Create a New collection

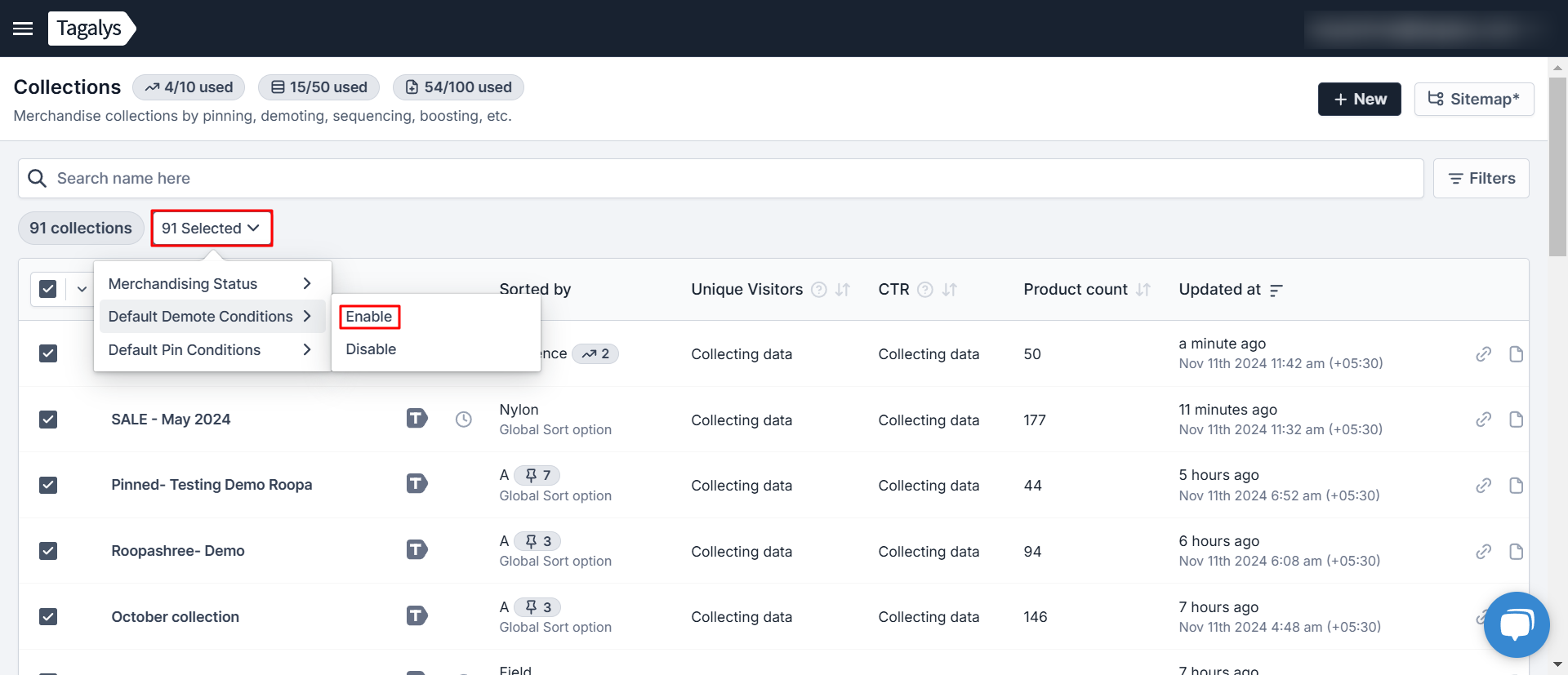tap(1359, 99)
